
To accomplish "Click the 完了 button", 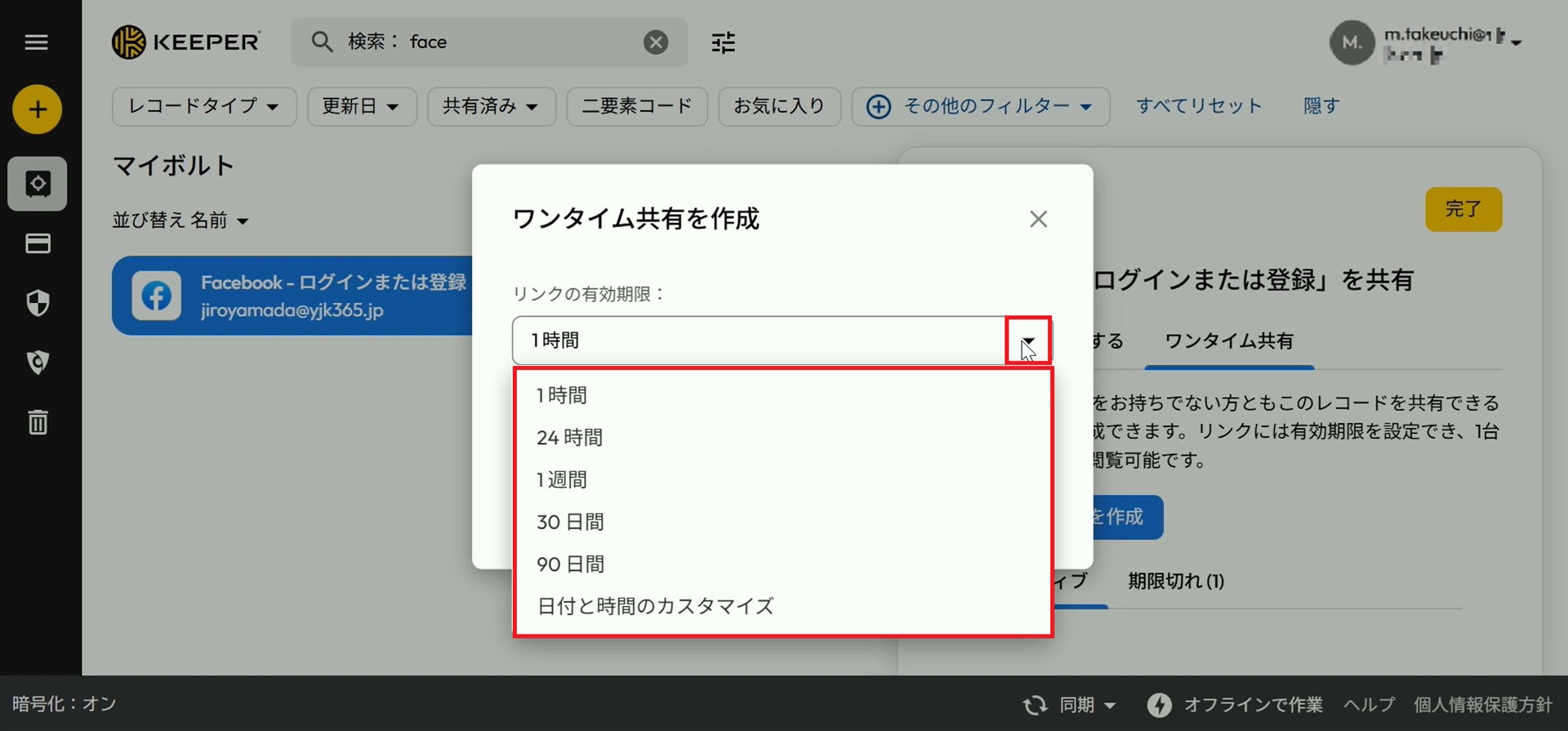I will point(1463,209).
